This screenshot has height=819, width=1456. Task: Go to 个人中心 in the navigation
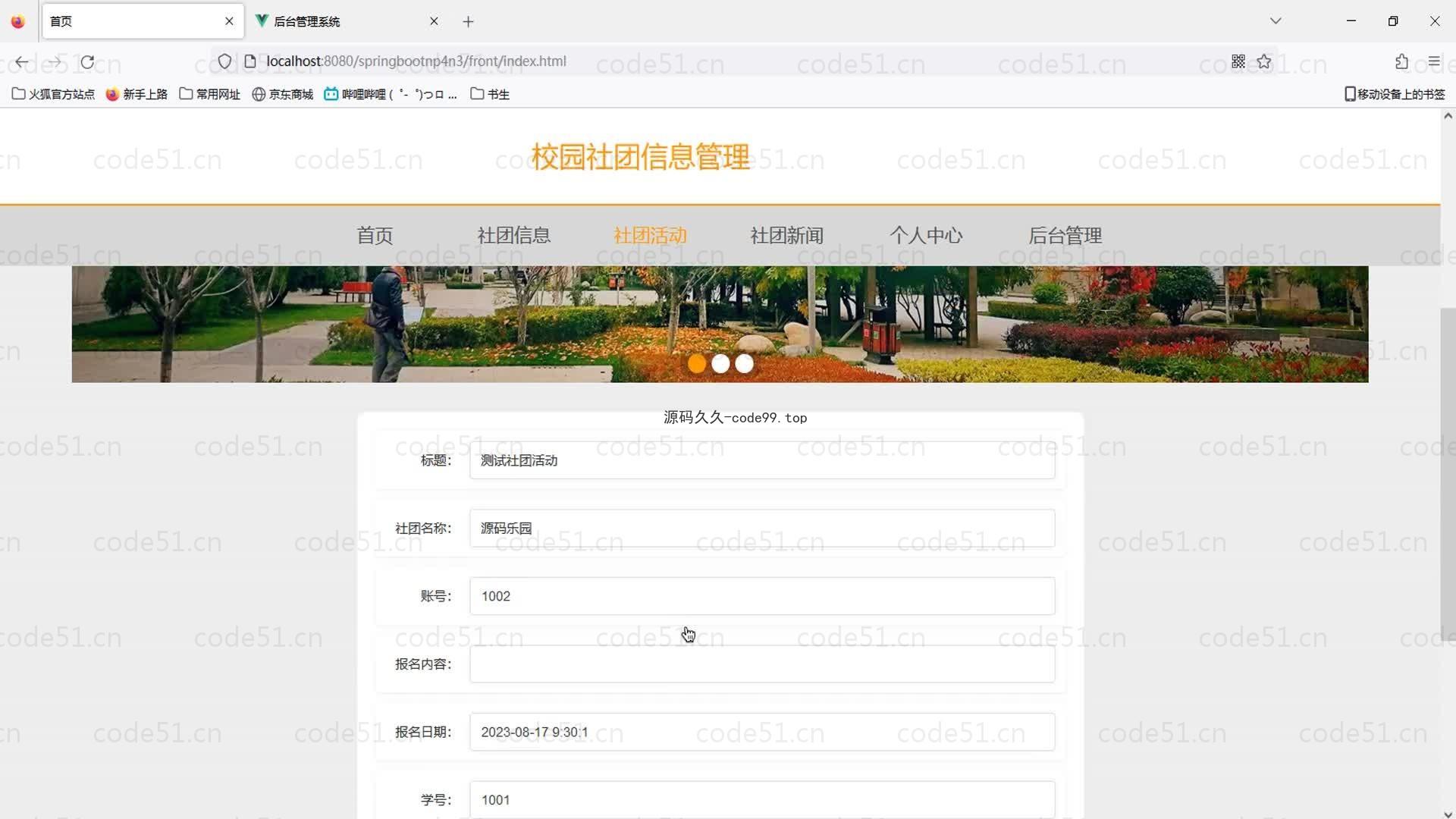tap(926, 236)
